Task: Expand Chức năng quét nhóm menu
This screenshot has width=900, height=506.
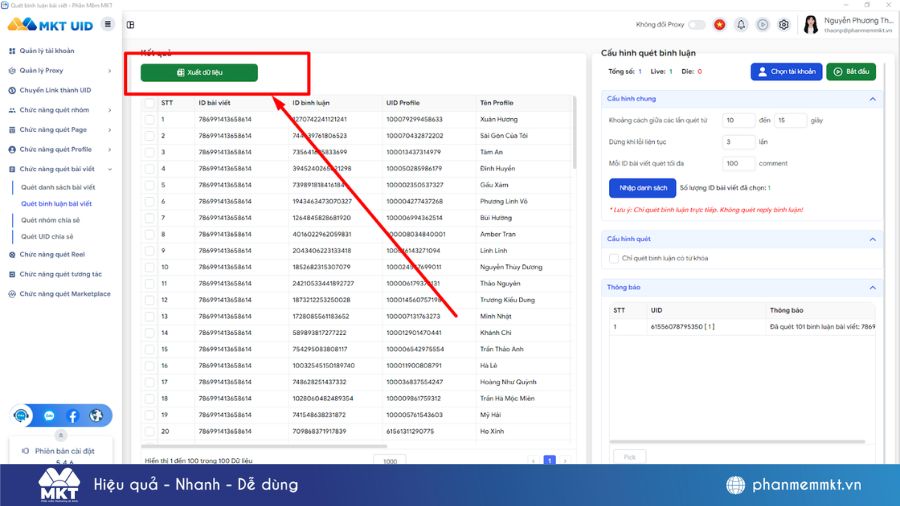Action: coord(110,110)
